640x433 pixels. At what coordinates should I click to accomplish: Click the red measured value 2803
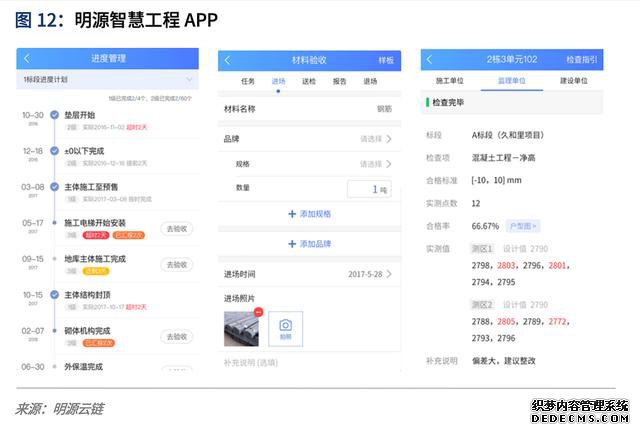(506, 266)
